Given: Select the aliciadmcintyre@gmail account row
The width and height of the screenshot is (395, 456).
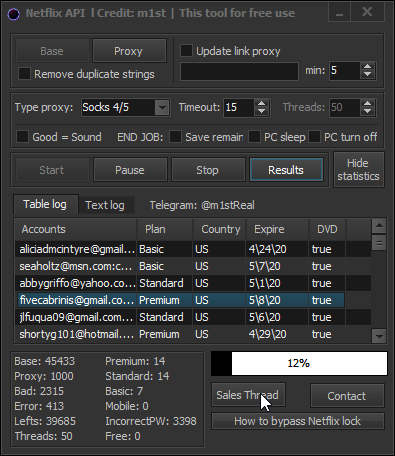Looking at the screenshot, I should tap(193, 249).
